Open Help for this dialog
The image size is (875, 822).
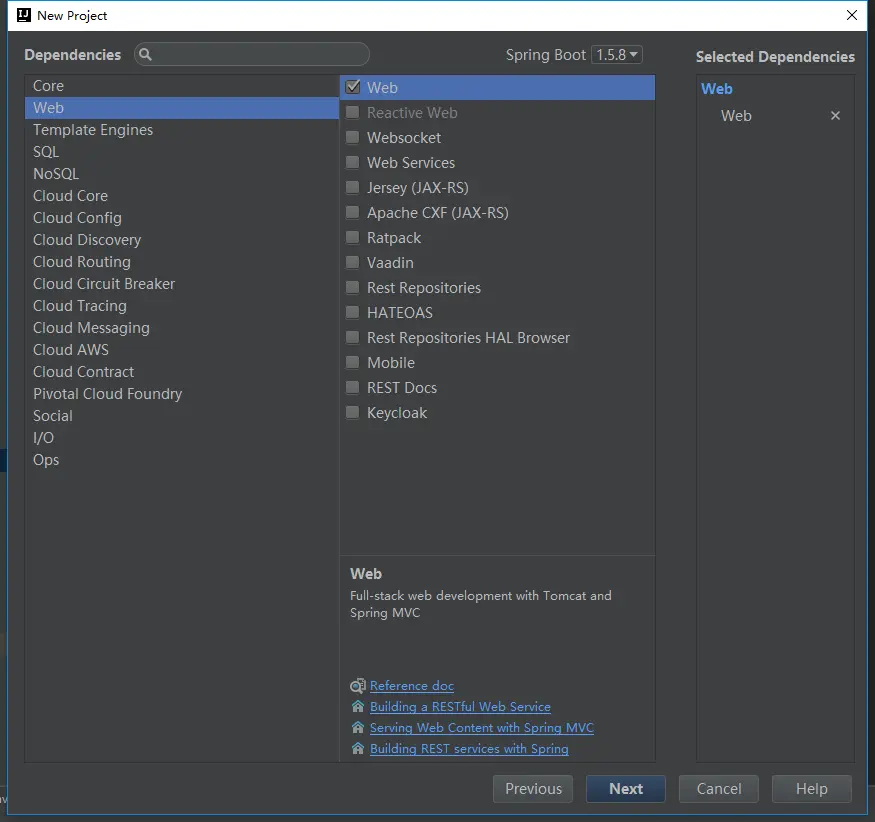811,789
